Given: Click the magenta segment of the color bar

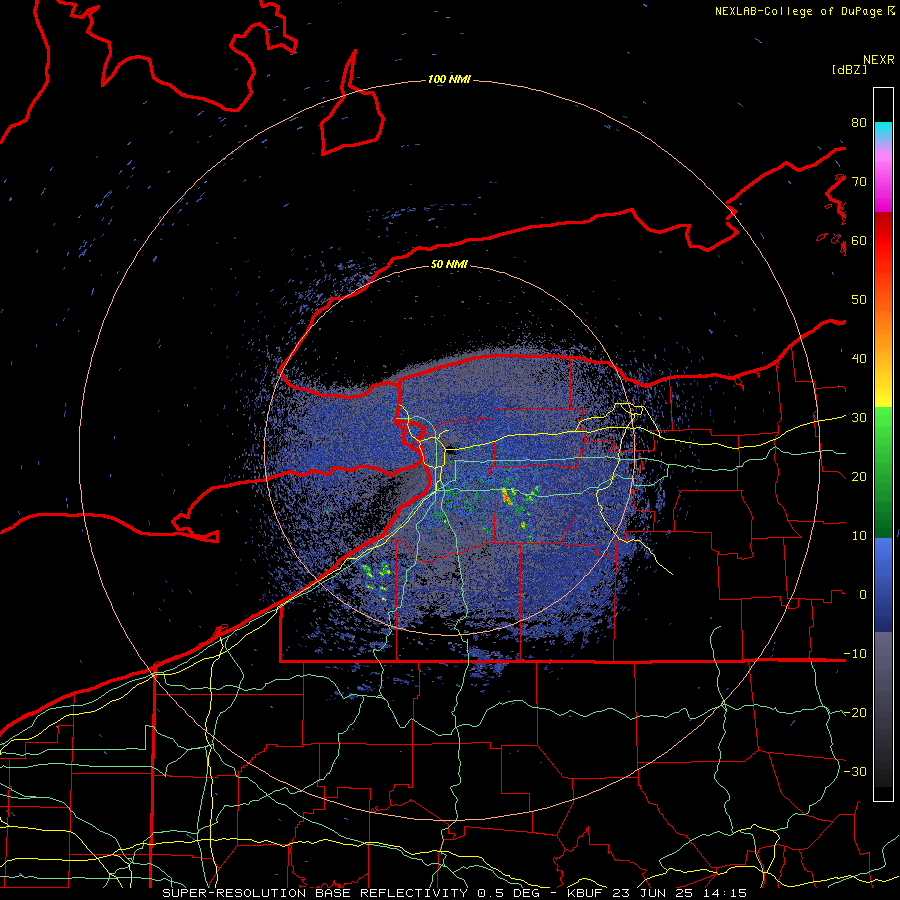Looking at the screenshot, I should (x=883, y=181).
